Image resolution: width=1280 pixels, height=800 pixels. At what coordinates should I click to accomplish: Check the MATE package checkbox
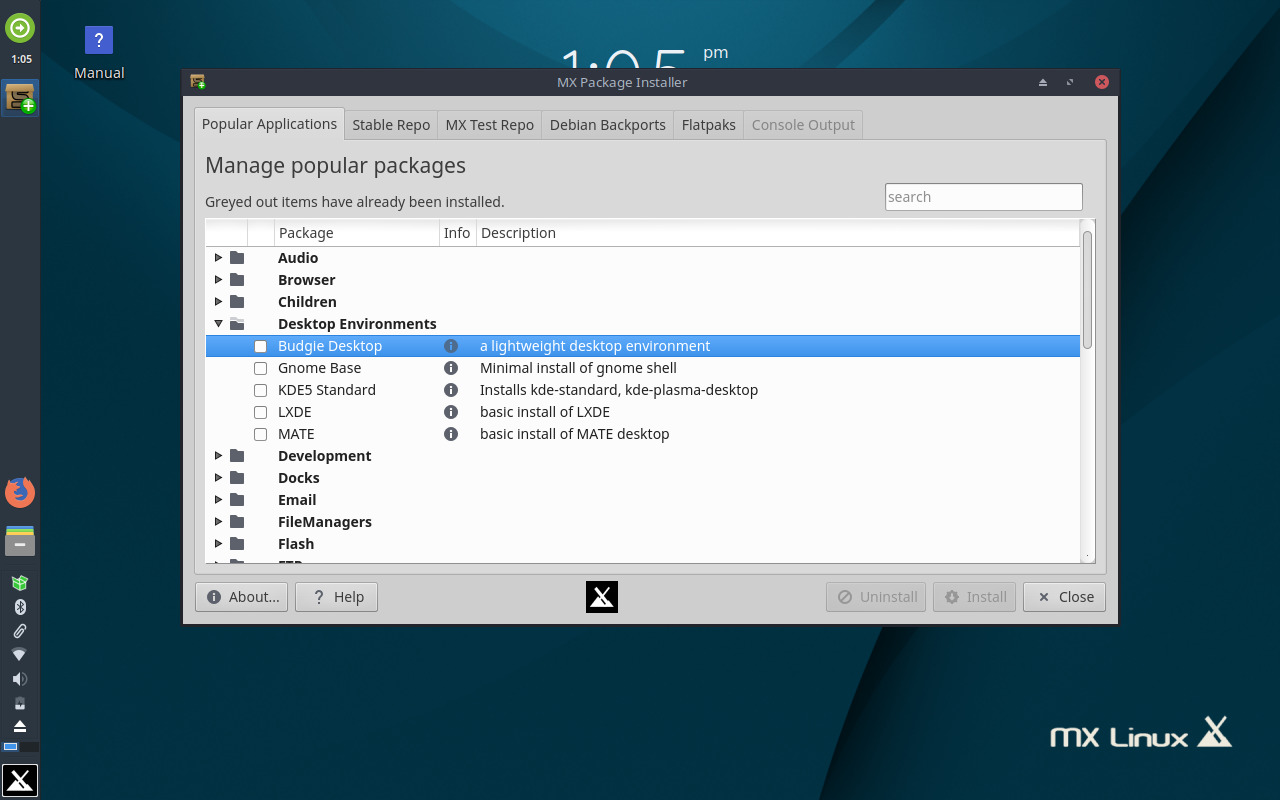[260, 434]
